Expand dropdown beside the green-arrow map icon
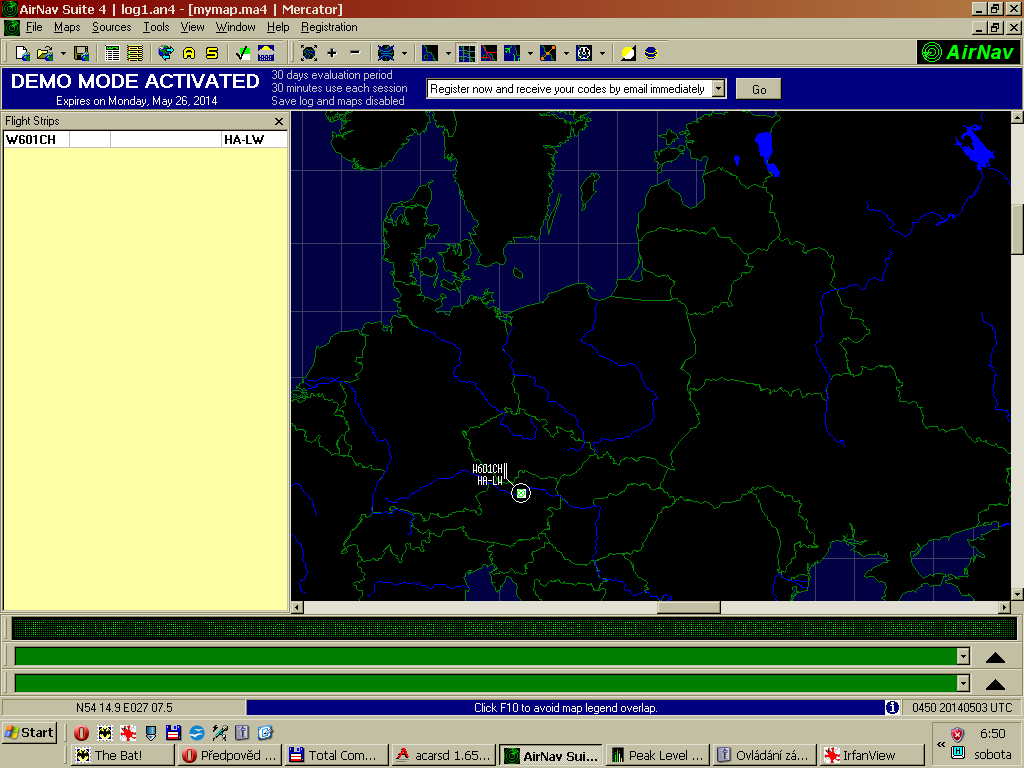 click(x=530, y=53)
